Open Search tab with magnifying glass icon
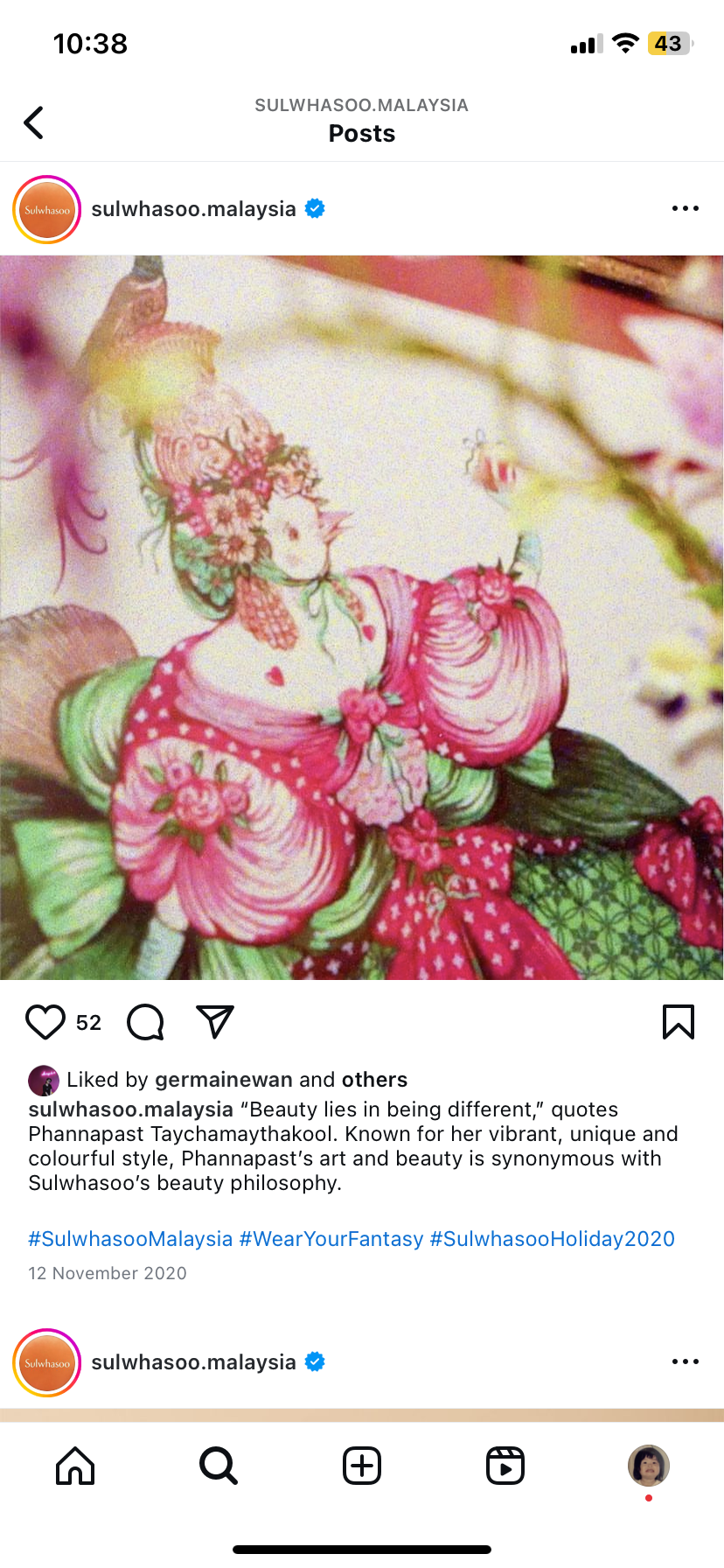 [219, 1466]
